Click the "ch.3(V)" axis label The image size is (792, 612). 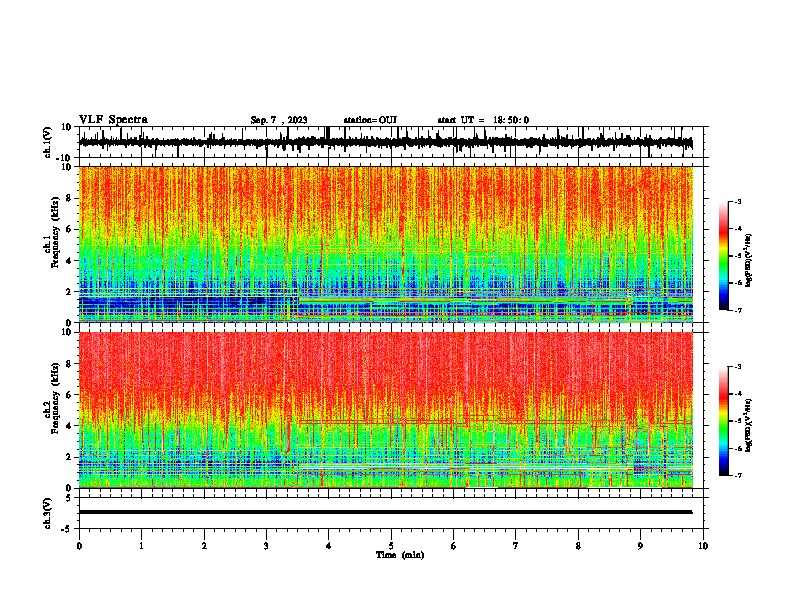(x=48, y=513)
